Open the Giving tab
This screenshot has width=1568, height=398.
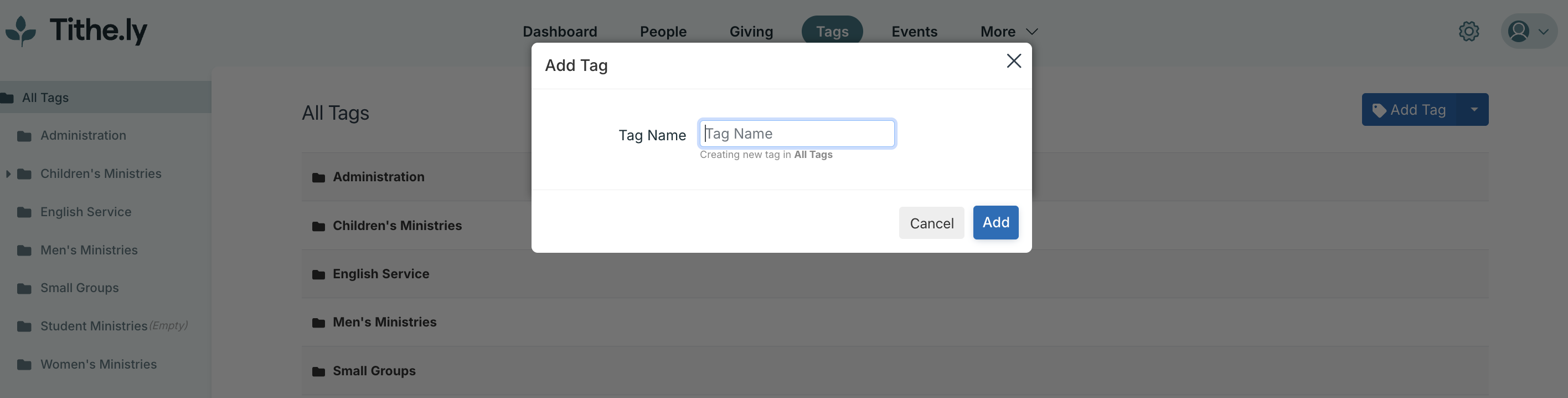point(751,32)
